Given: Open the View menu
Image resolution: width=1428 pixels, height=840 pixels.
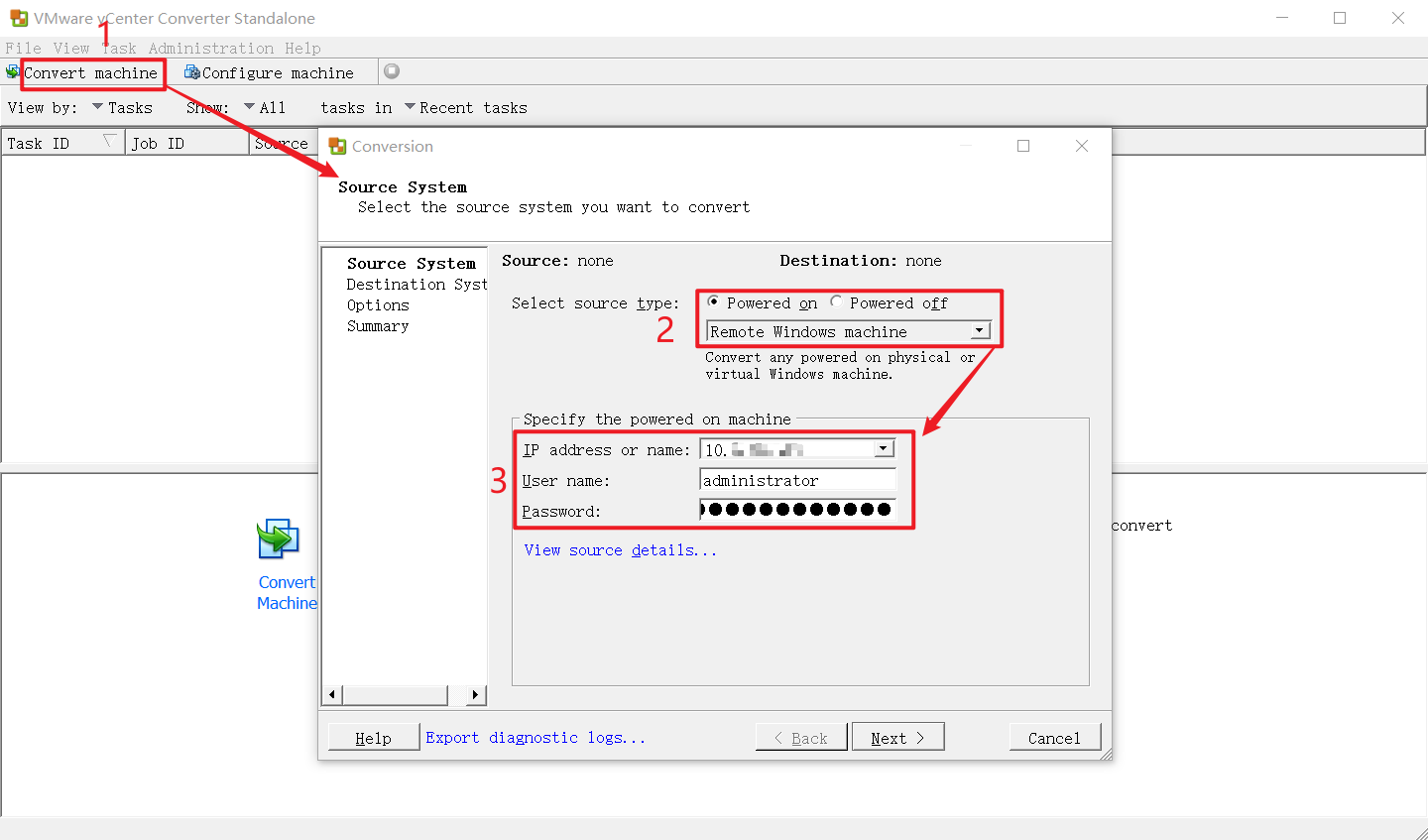Looking at the screenshot, I should (x=71, y=48).
